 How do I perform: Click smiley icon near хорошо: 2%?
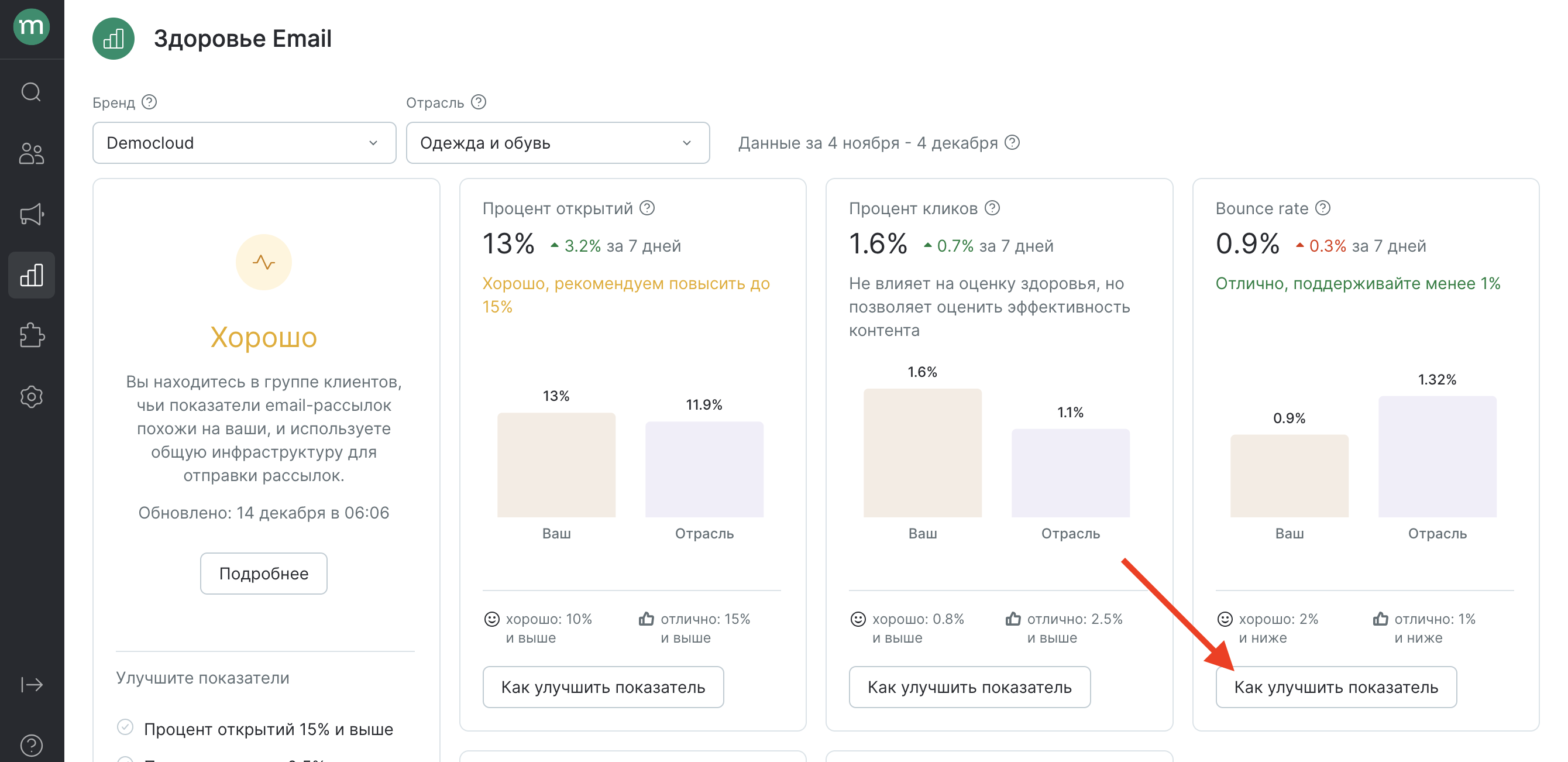(x=1225, y=619)
